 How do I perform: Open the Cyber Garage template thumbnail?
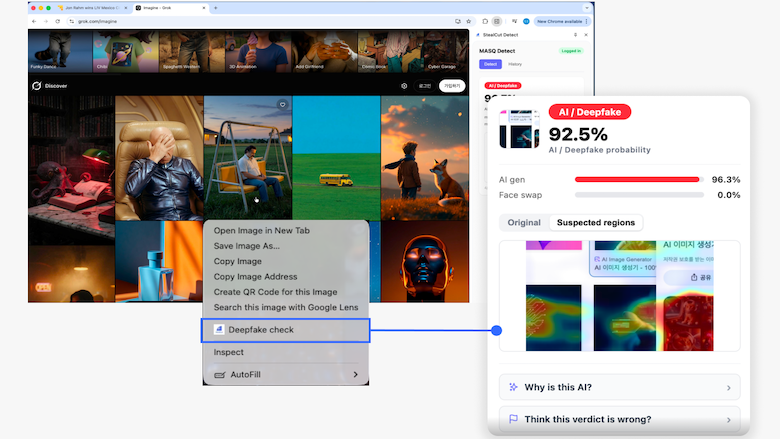point(446,51)
